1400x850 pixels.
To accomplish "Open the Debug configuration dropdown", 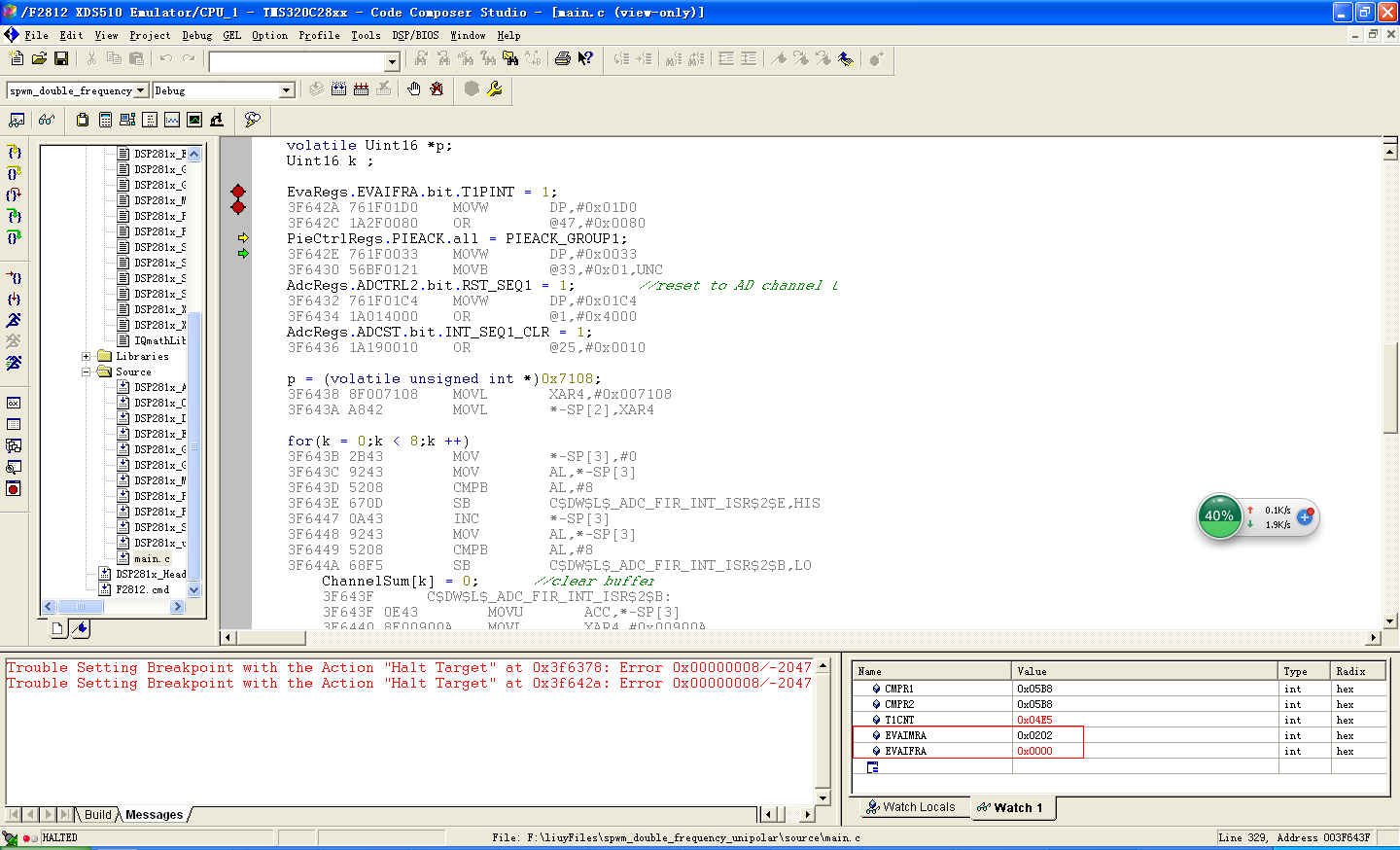I will (287, 90).
